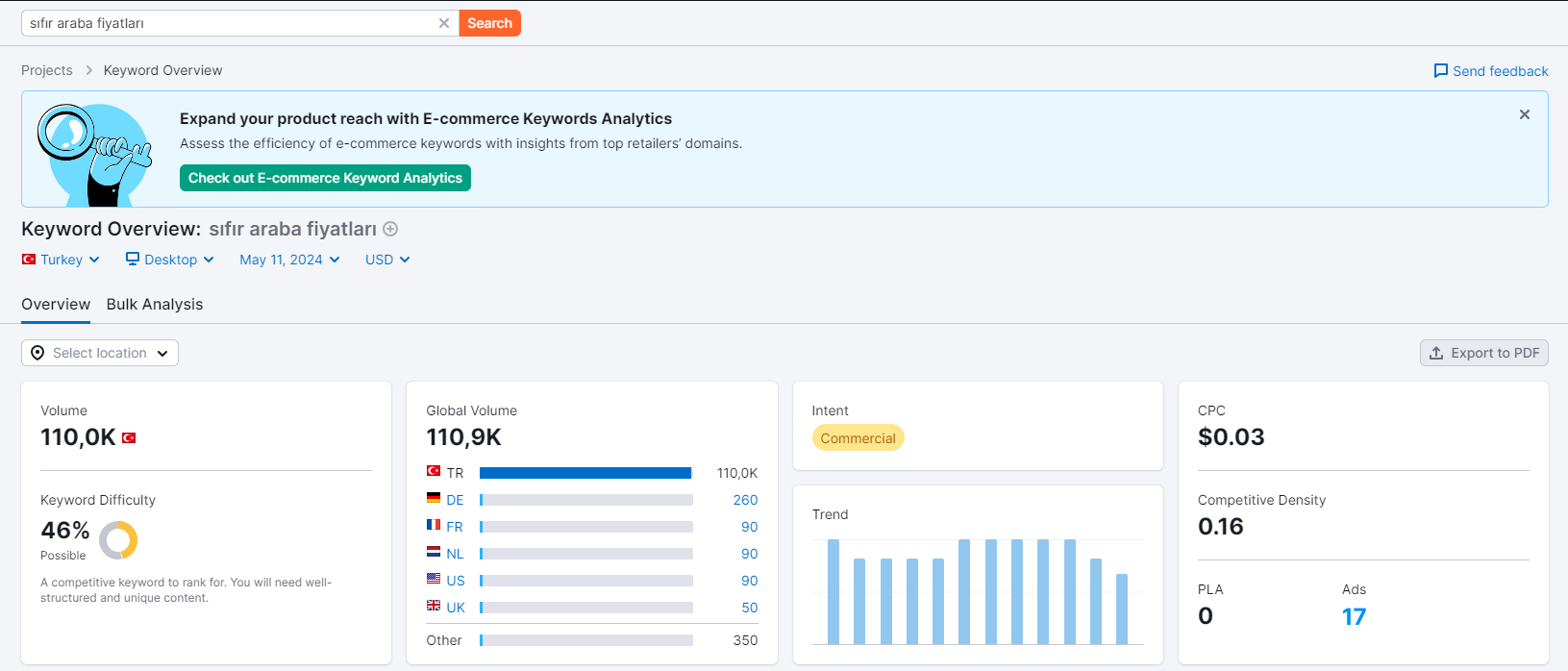
Task: Switch to the Bulk Analysis tab
Action: point(155,304)
